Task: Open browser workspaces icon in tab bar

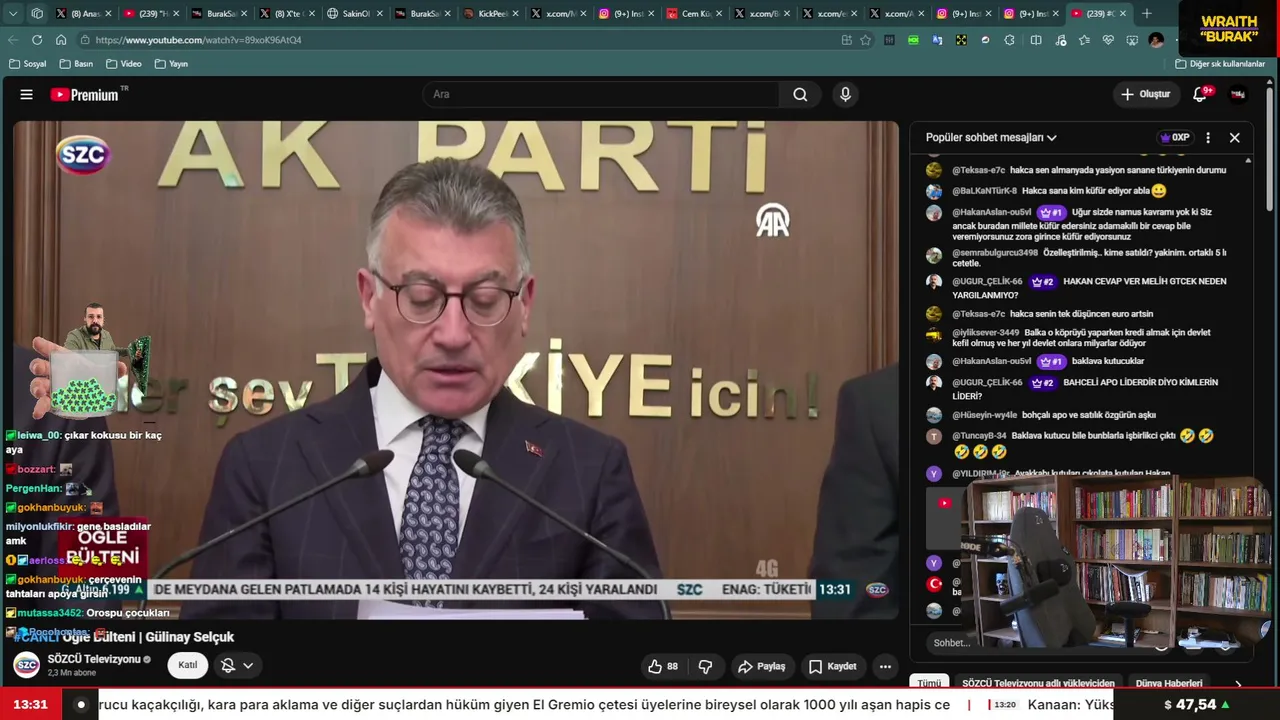Action: [37, 14]
